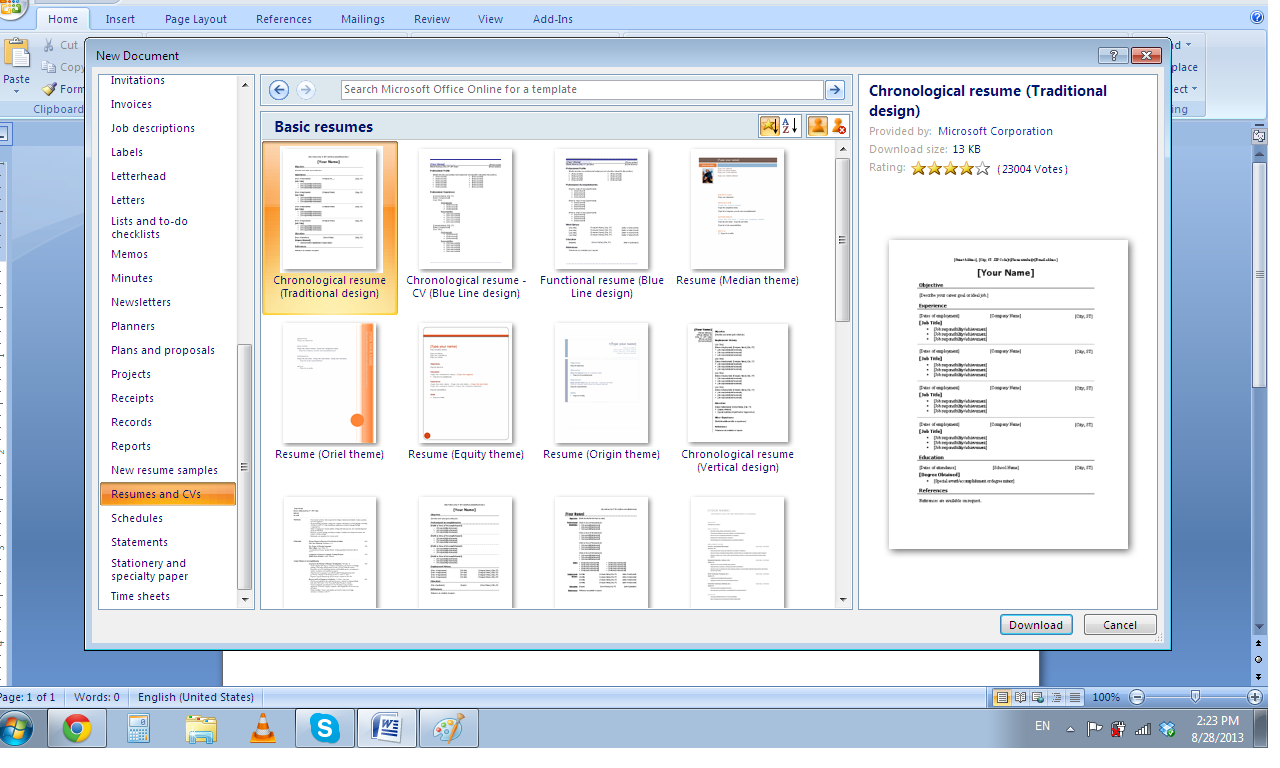1280x768 pixels.
Task: Switch to the Page Layout tab
Action: pyautogui.click(x=196, y=19)
